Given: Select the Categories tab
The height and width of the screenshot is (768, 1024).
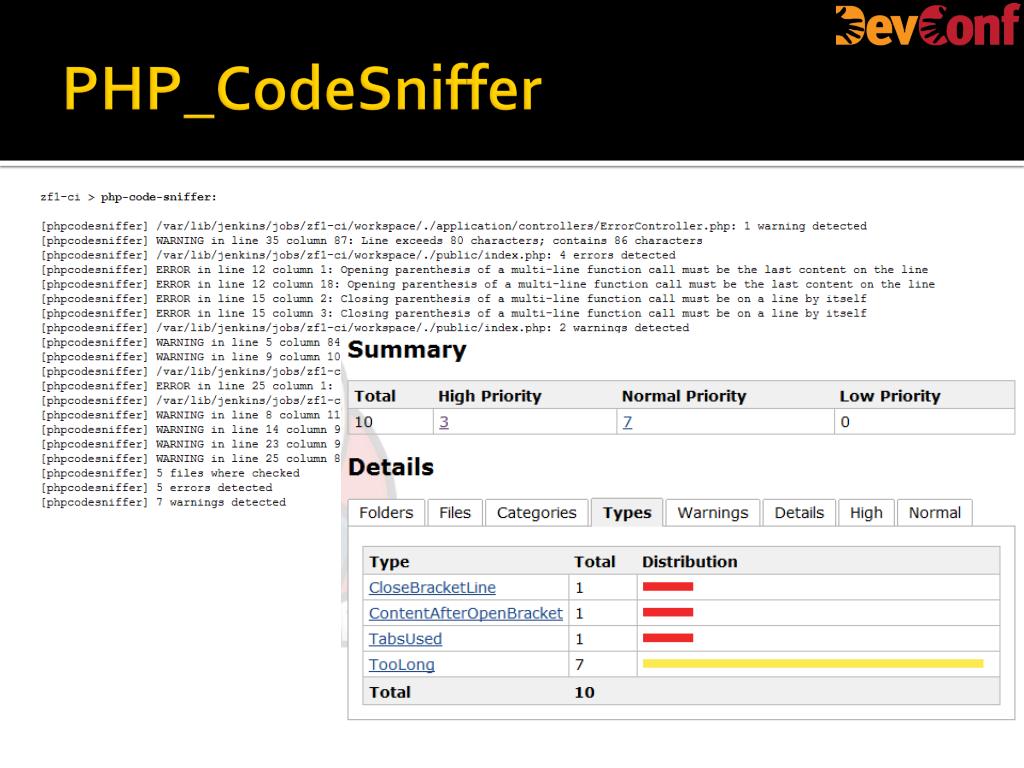Looking at the screenshot, I should (536, 513).
